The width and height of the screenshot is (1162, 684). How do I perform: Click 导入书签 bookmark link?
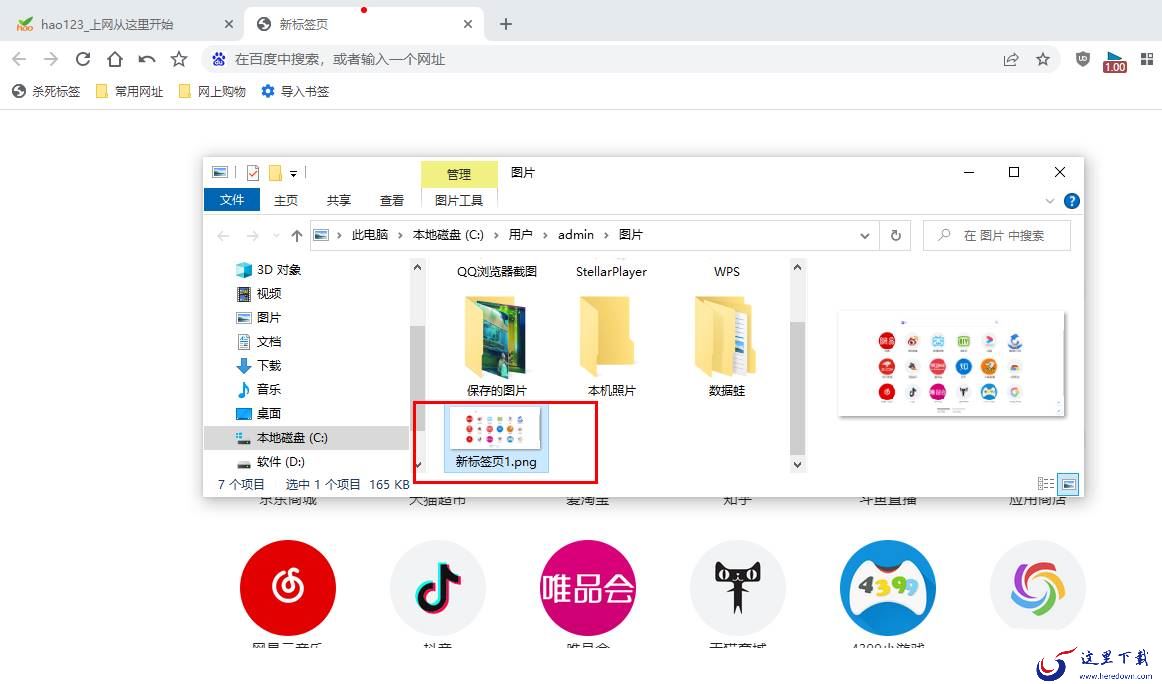coord(295,91)
